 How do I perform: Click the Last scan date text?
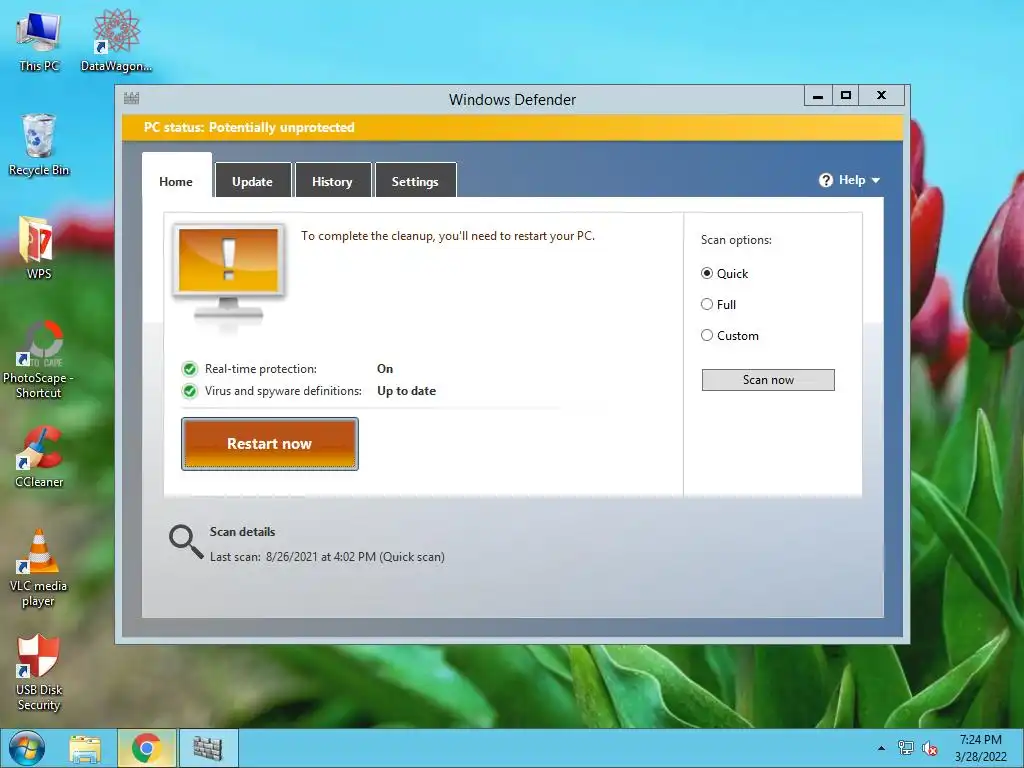coord(327,557)
